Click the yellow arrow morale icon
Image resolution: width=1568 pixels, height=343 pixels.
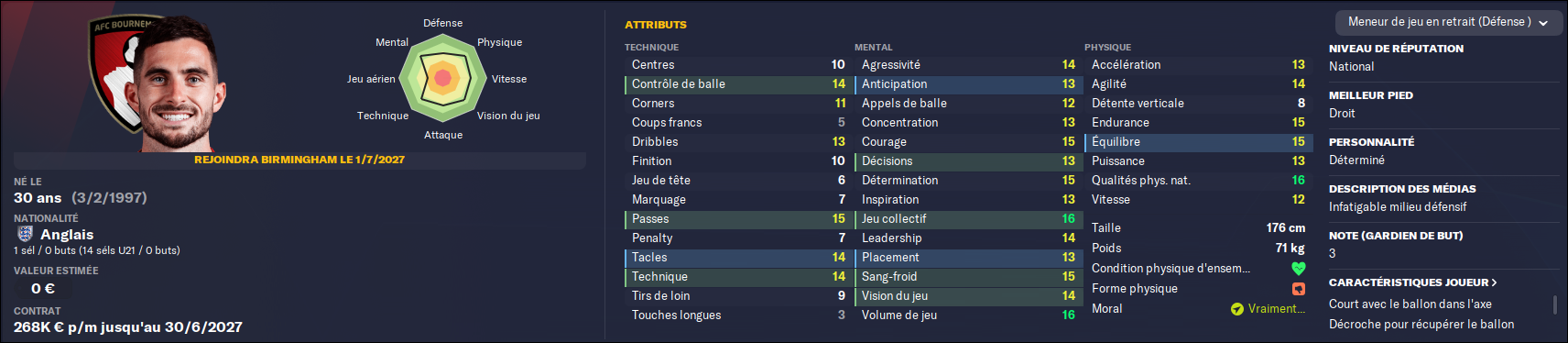tap(1237, 309)
